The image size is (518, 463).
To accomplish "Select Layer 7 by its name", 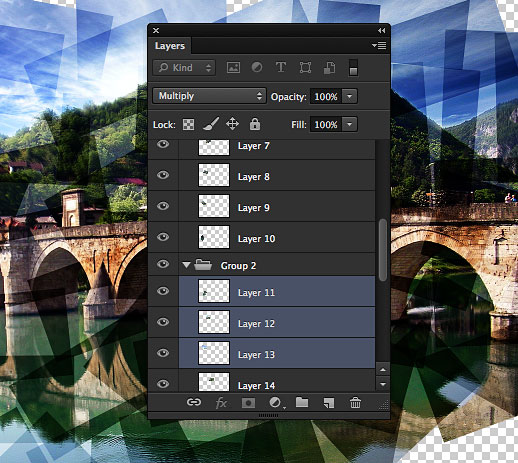I will click(x=254, y=146).
